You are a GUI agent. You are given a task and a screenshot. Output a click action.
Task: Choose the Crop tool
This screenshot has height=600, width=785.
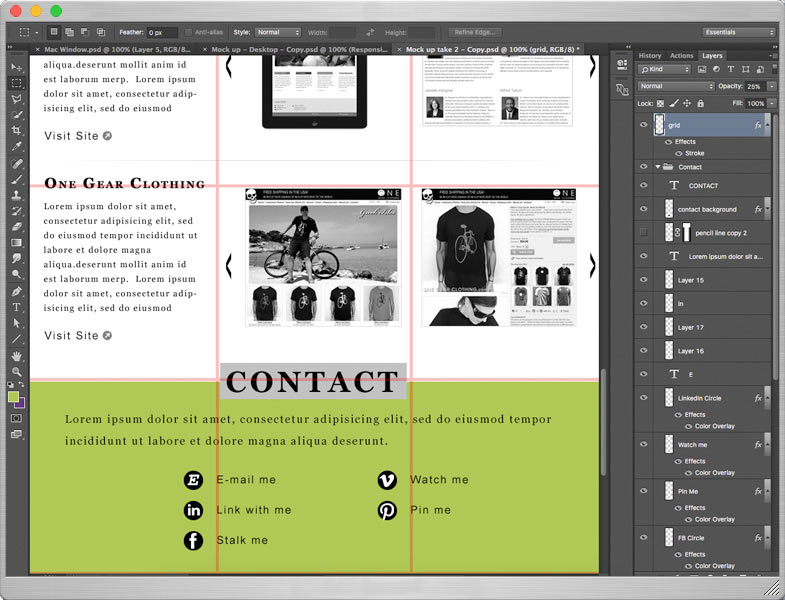pyautogui.click(x=16, y=131)
